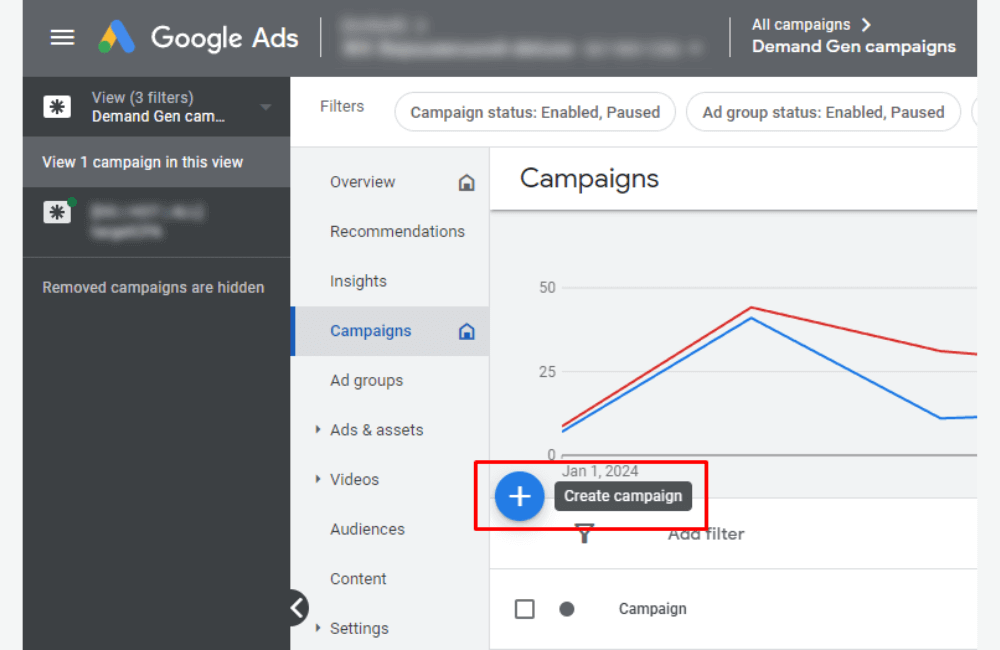This screenshot has height=650, width=1000.
Task: Click the red line on the chart
Action: 750,308
